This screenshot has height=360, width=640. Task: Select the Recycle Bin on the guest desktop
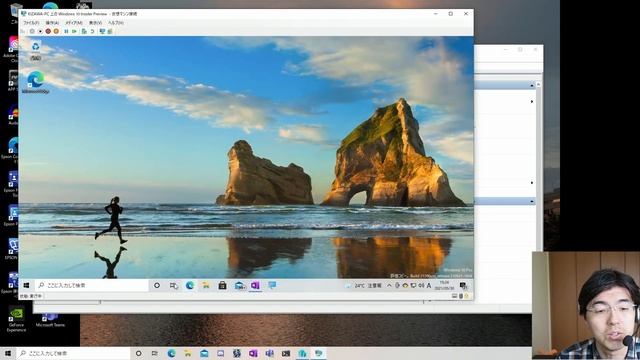point(36,51)
